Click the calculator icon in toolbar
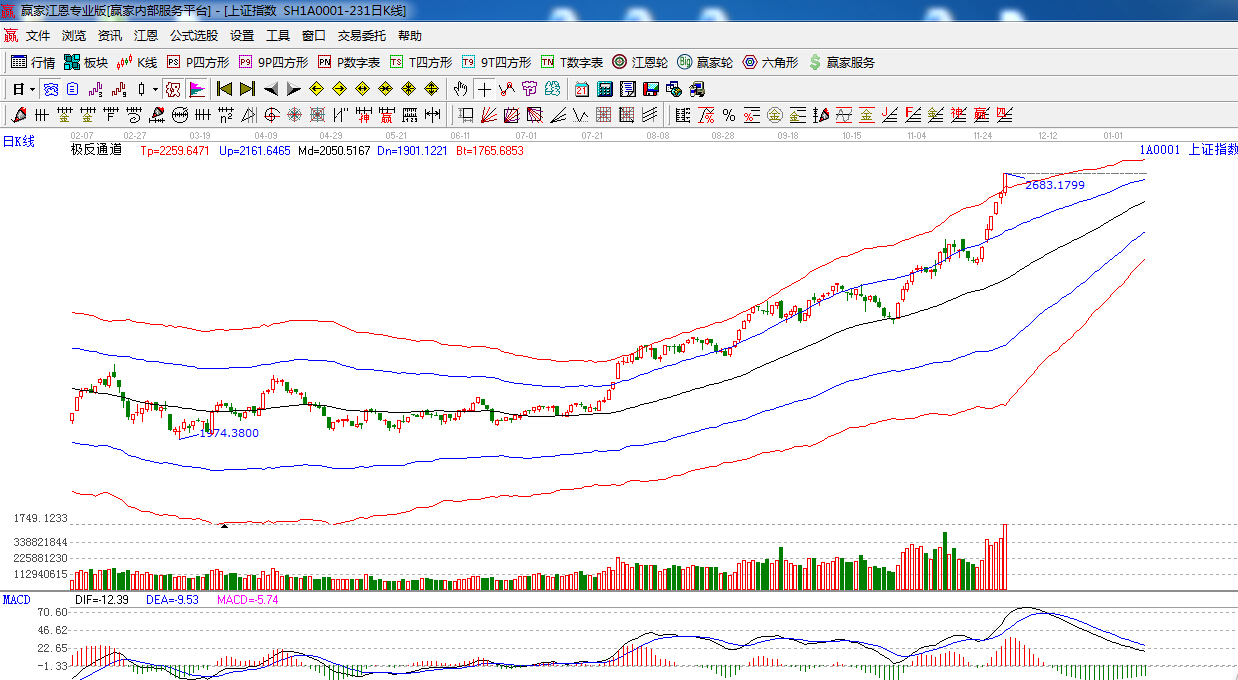This screenshot has height=680, width=1238. (604, 89)
